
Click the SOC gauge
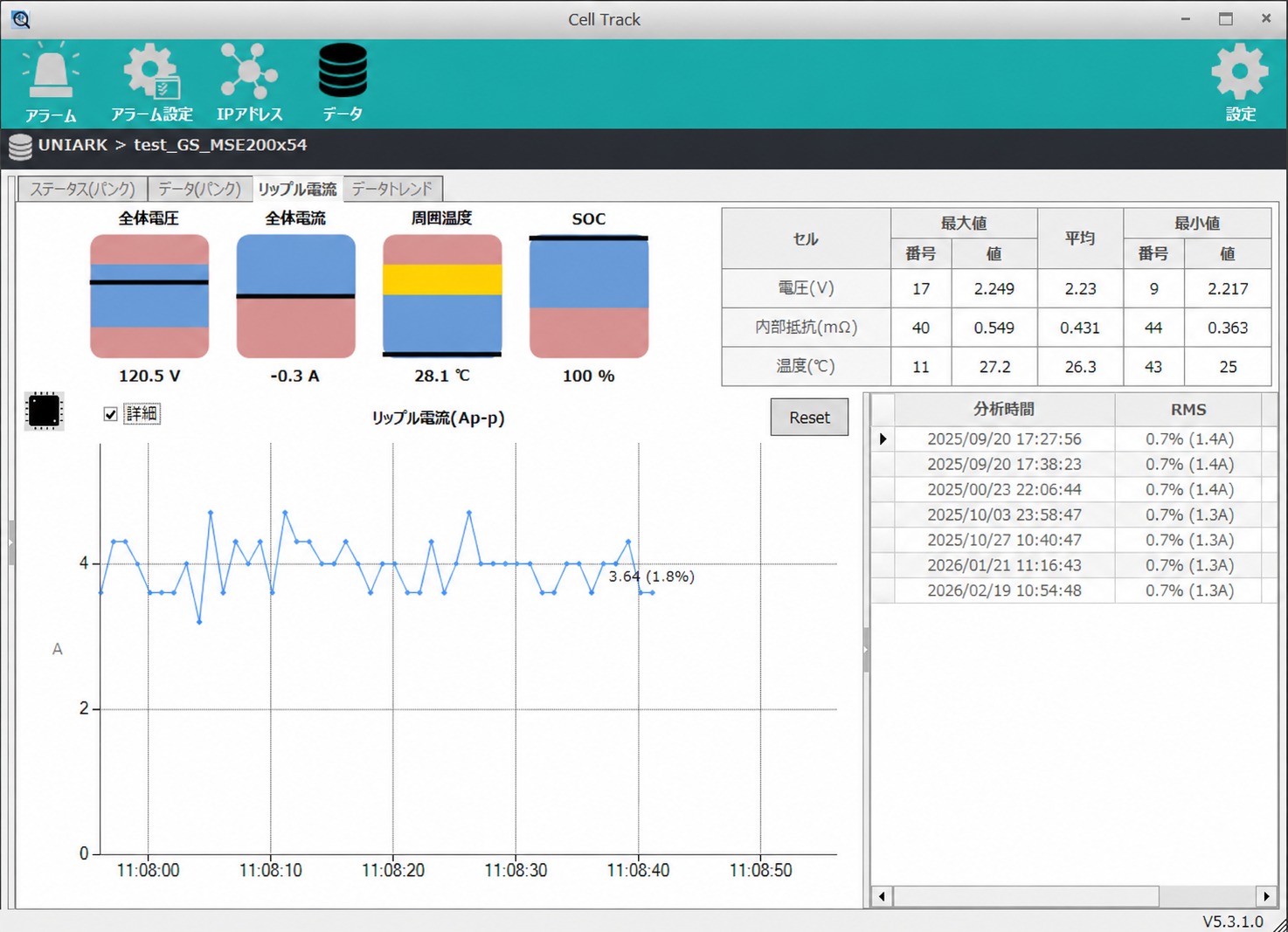(589, 296)
